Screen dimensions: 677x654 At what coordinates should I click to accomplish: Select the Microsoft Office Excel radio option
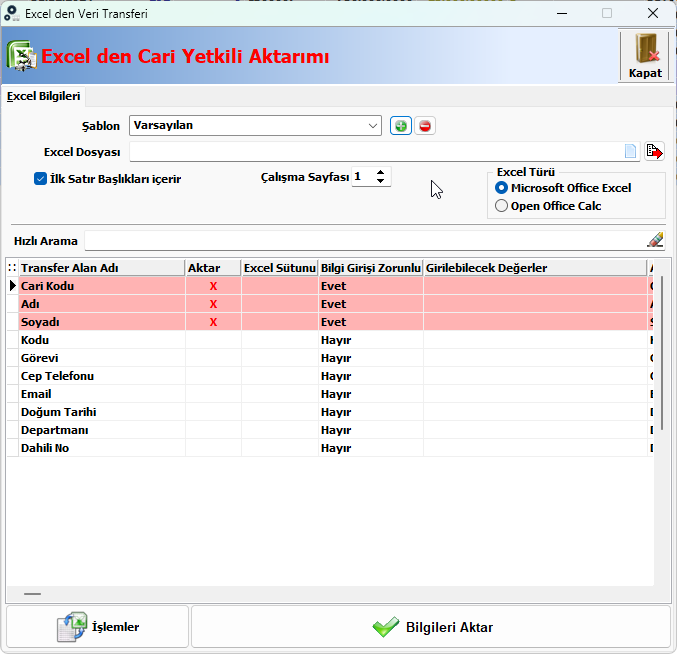tap(501, 188)
